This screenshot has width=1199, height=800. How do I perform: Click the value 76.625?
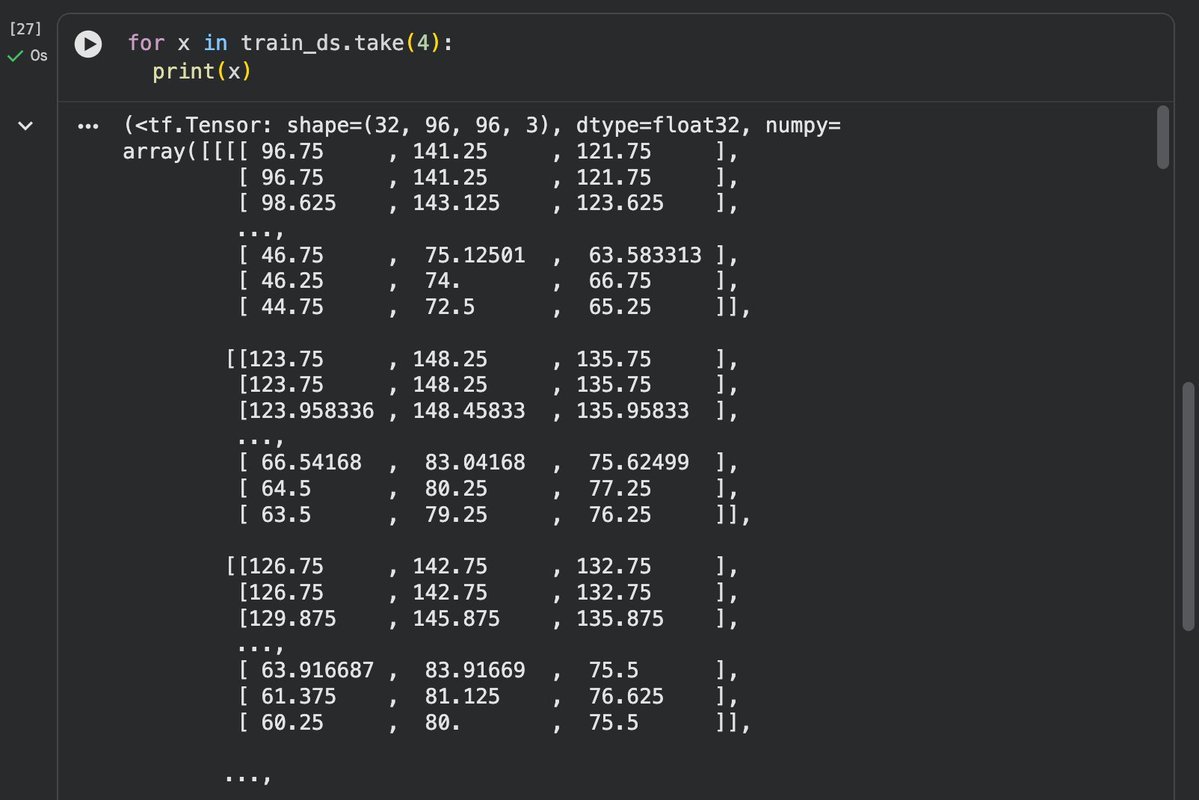coord(625,697)
